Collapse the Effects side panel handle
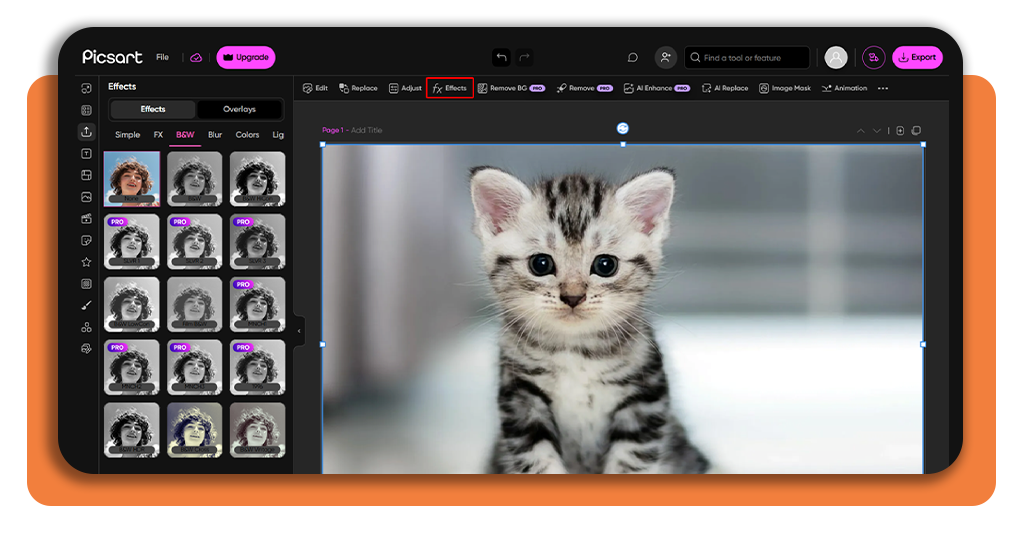1024x536 pixels. click(x=299, y=331)
